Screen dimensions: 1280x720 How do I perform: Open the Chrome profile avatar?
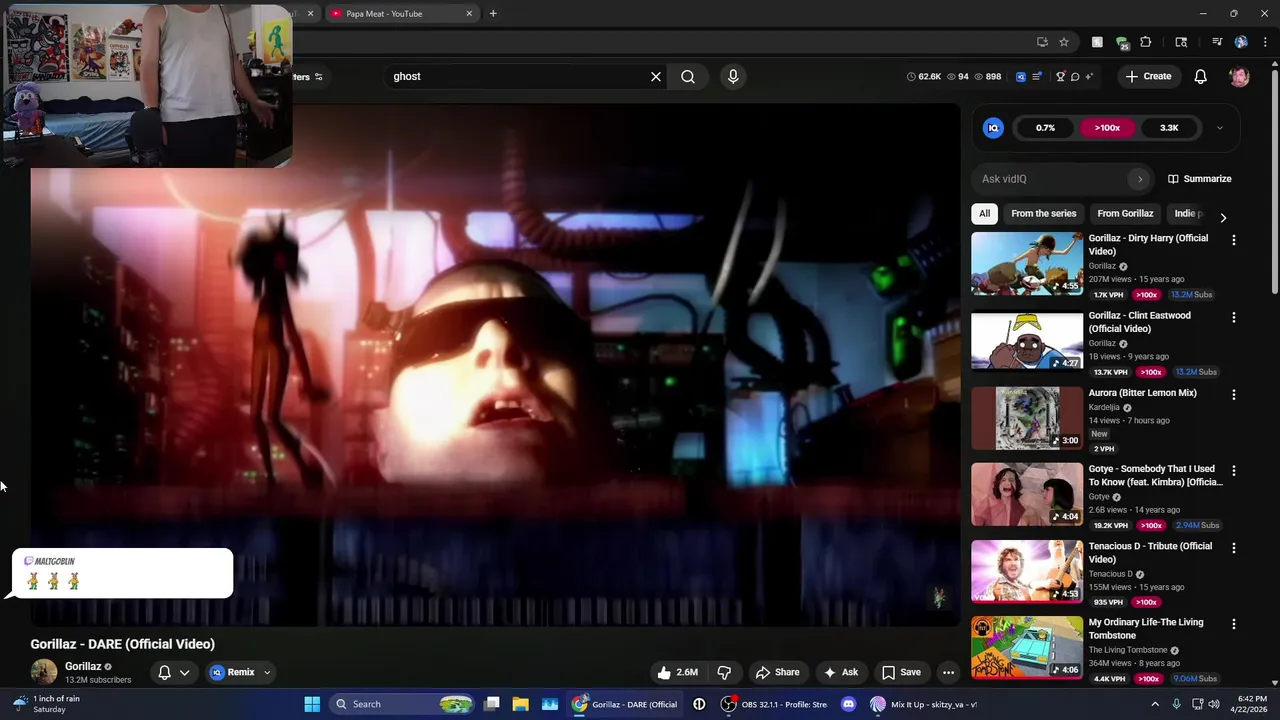[1241, 42]
